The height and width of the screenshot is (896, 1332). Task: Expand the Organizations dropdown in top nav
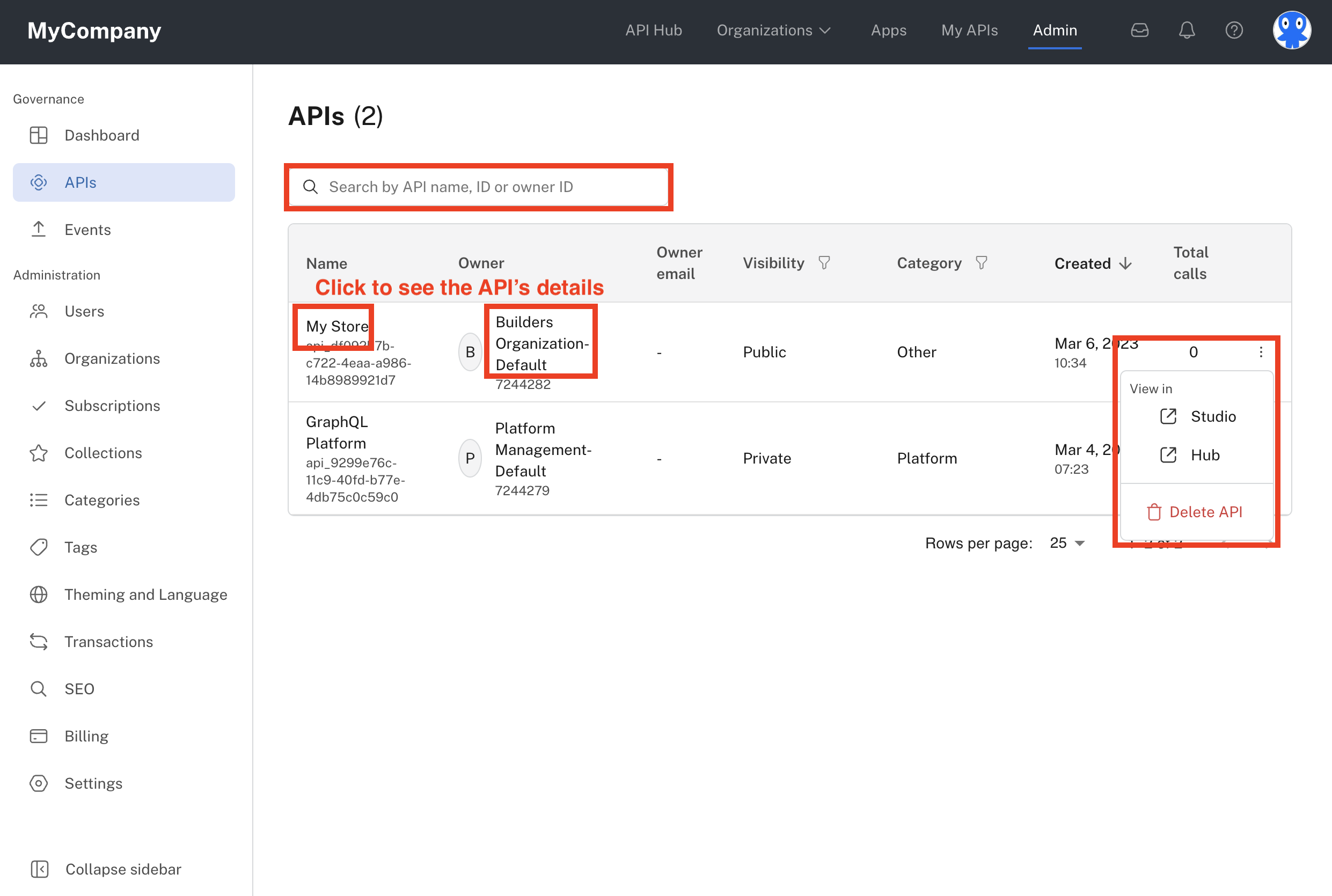(773, 30)
